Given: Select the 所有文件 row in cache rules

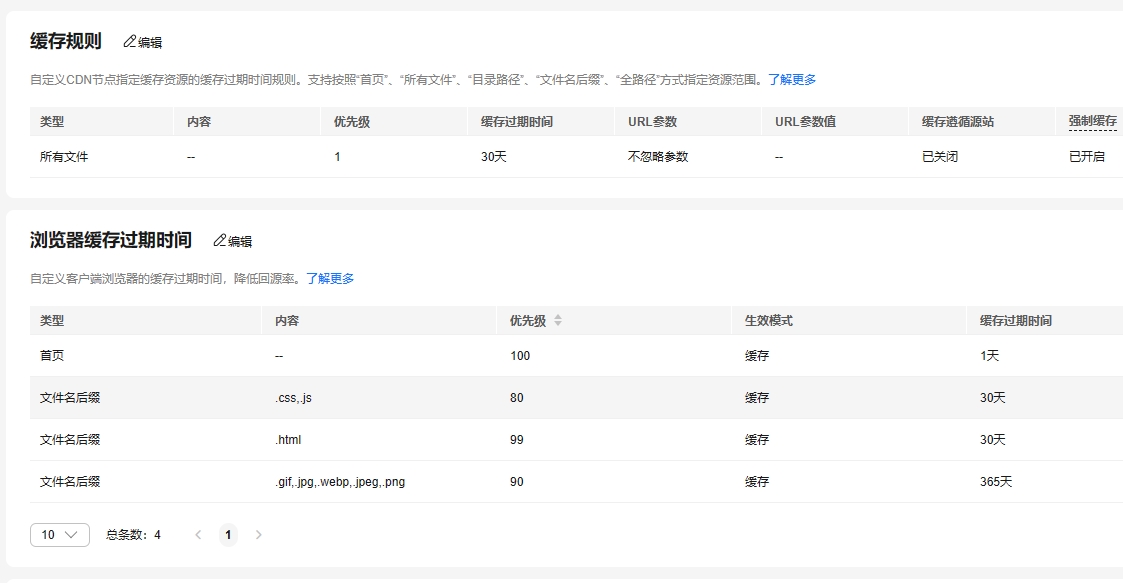Looking at the screenshot, I should coord(64,157).
